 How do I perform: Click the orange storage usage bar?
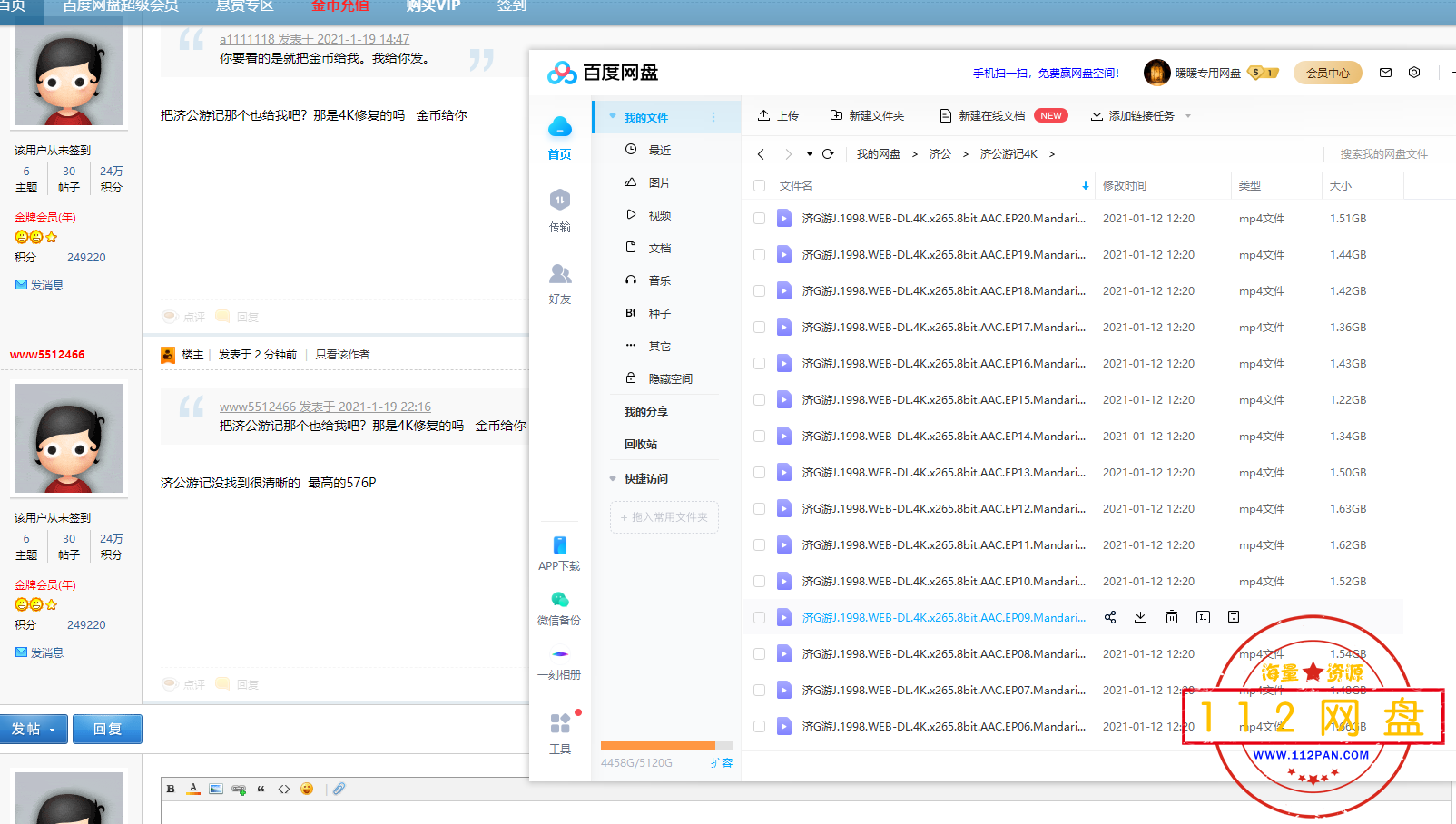coord(658,745)
